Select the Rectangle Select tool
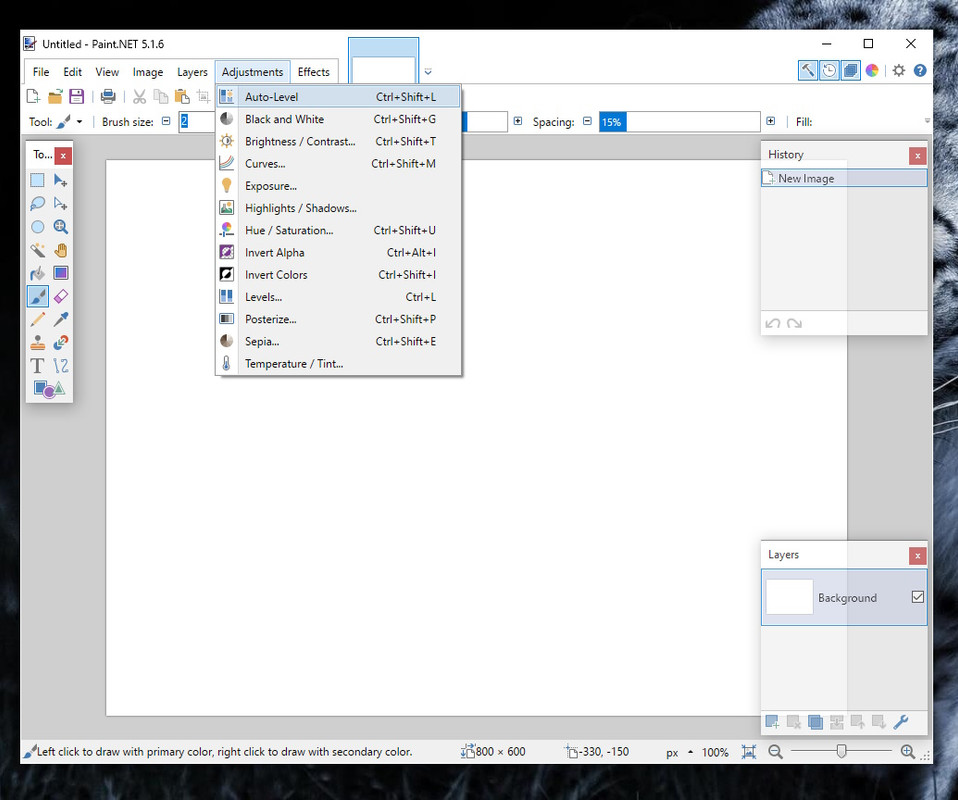958x800 pixels. click(37, 180)
